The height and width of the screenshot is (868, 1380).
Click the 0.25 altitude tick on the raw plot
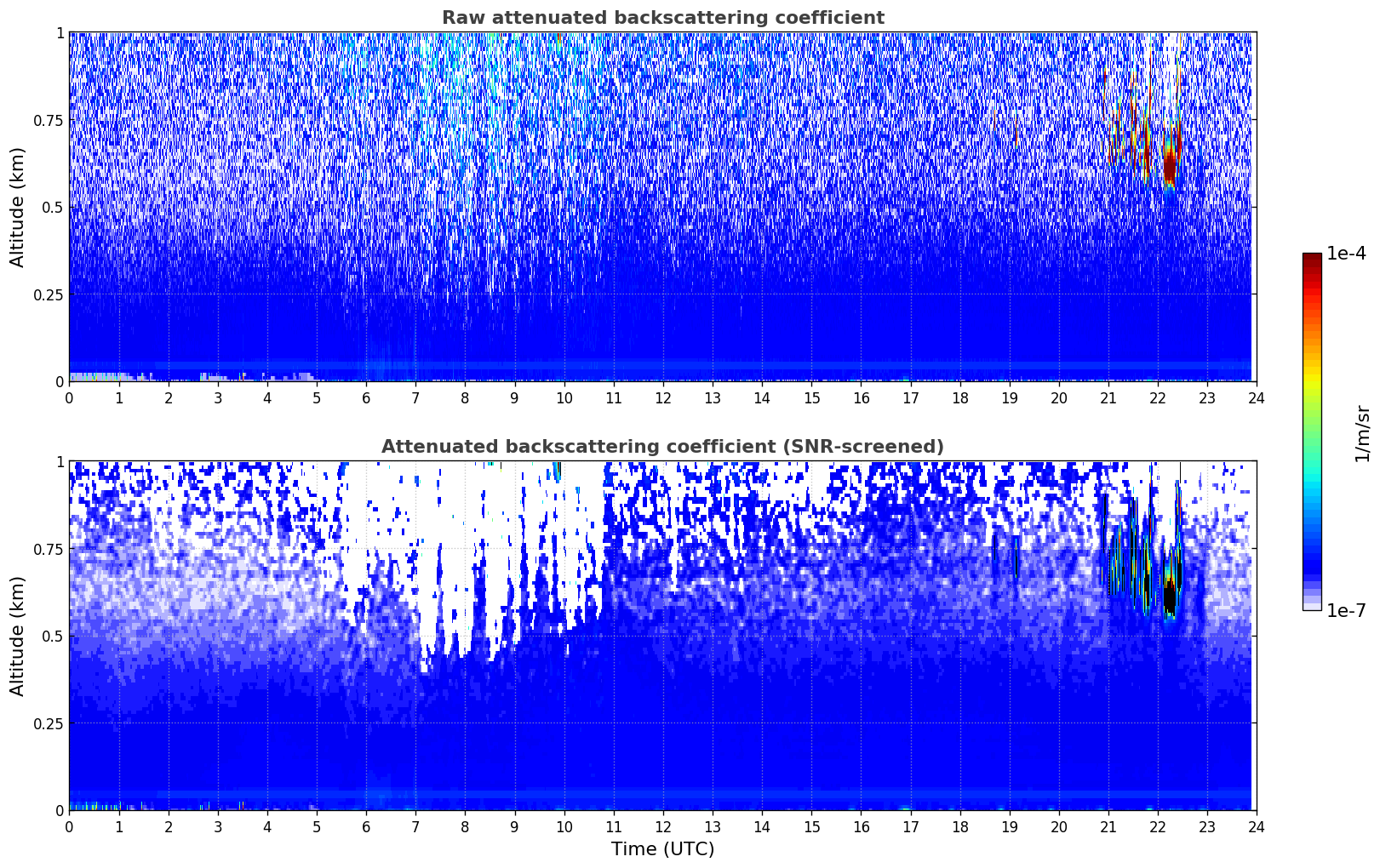pos(48,295)
